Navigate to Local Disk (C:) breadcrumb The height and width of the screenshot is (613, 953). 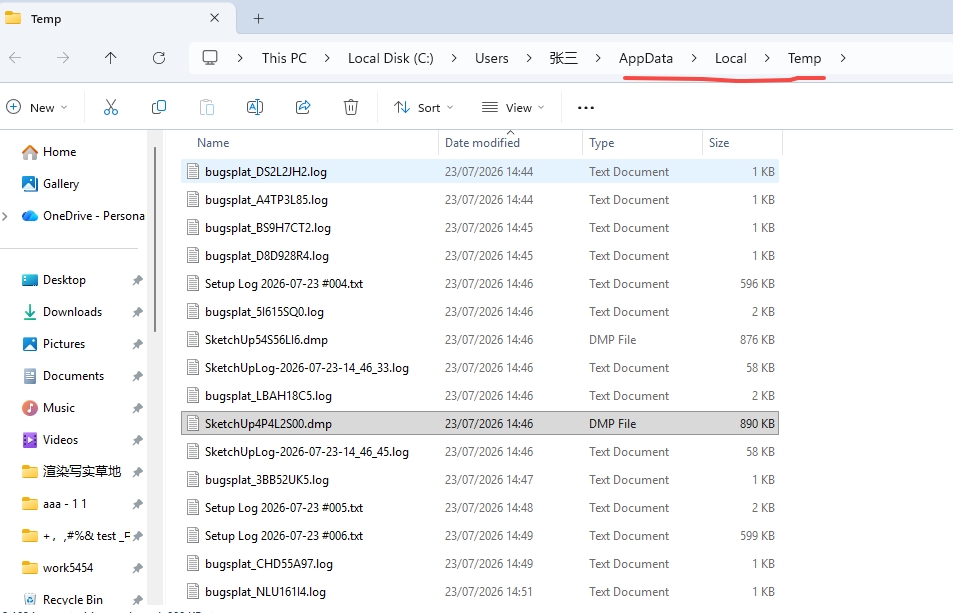391,58
